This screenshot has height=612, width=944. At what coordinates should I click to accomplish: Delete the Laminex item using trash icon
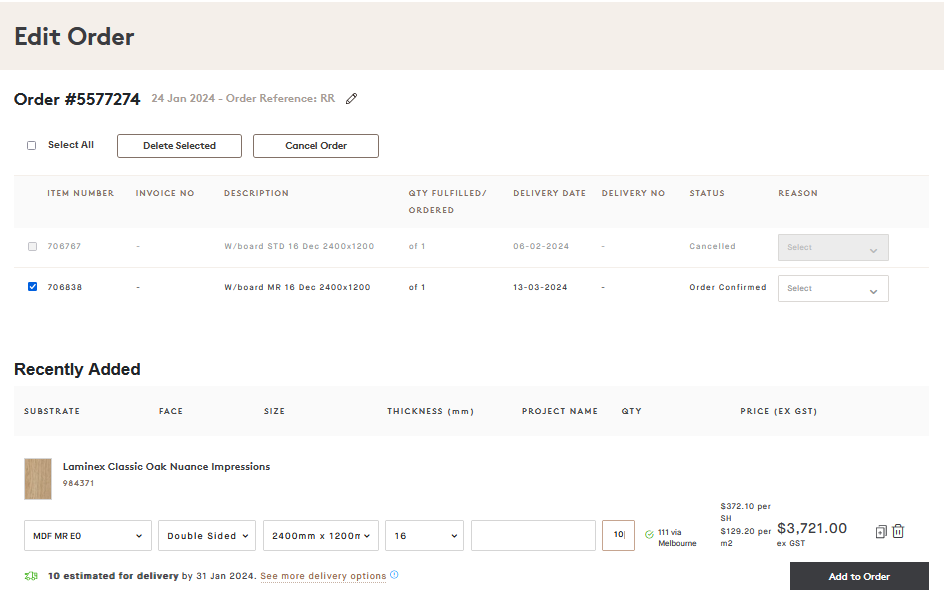[898, 531]
